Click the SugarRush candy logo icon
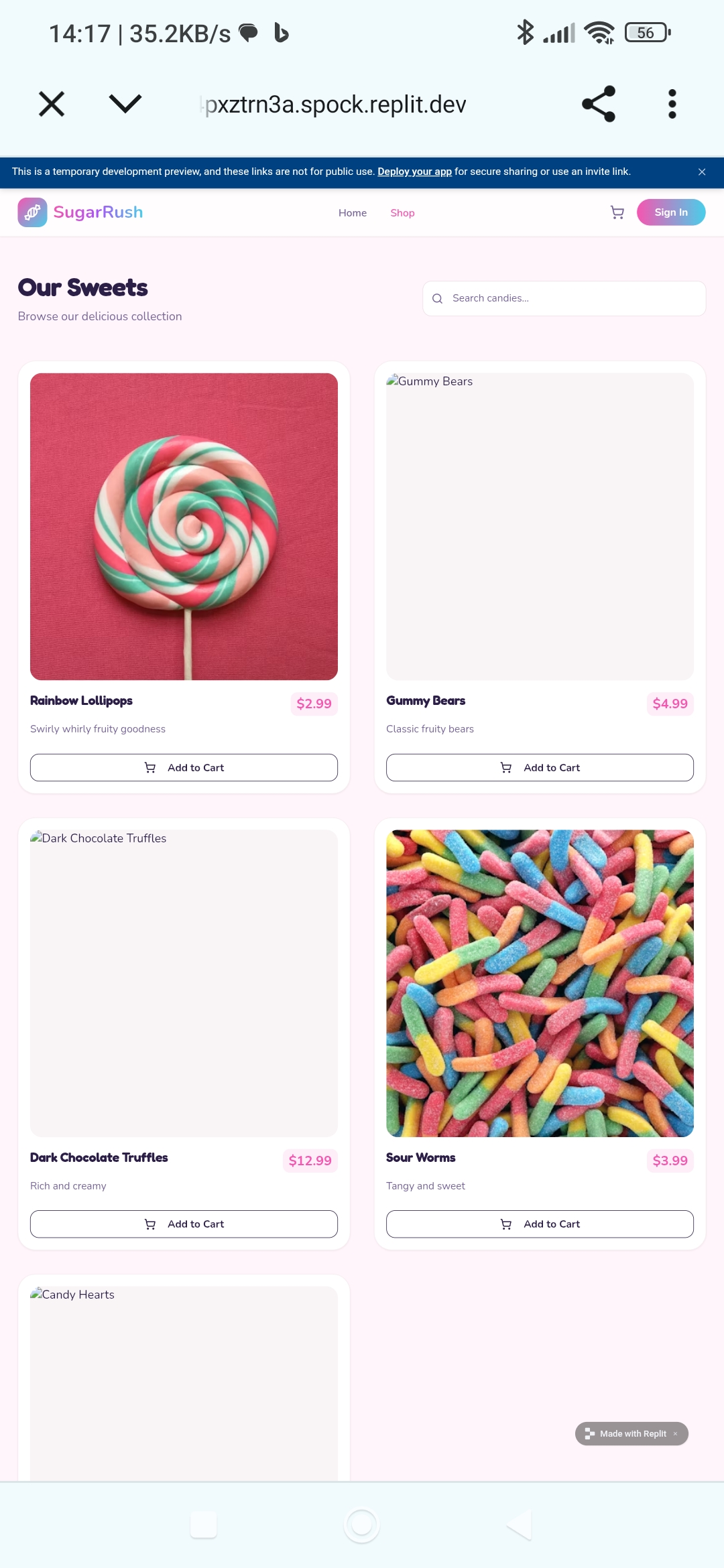Screen dimensions: 724x1568 point(32,212)
